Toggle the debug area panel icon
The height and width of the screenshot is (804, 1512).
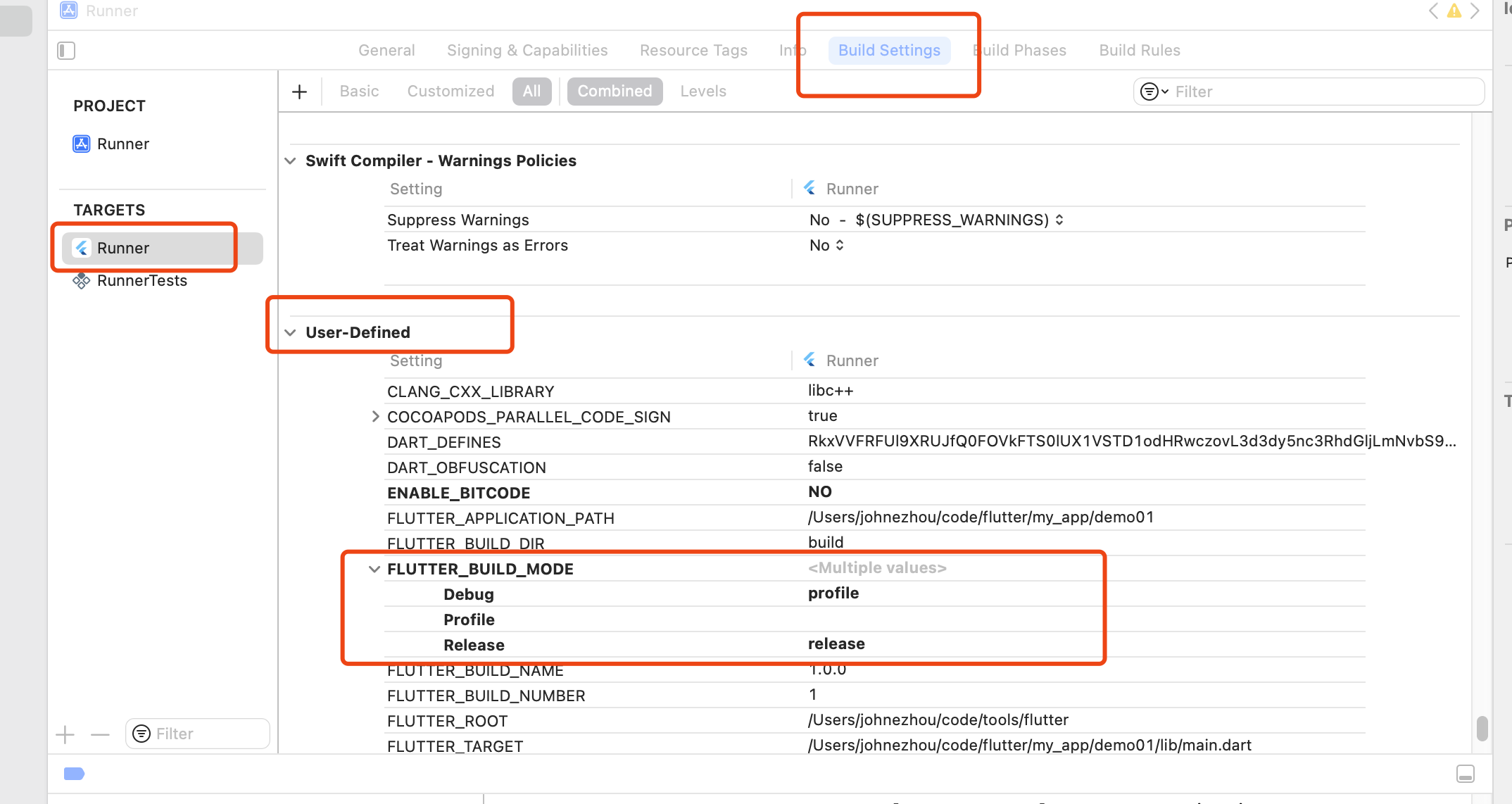pos(1466,774)
